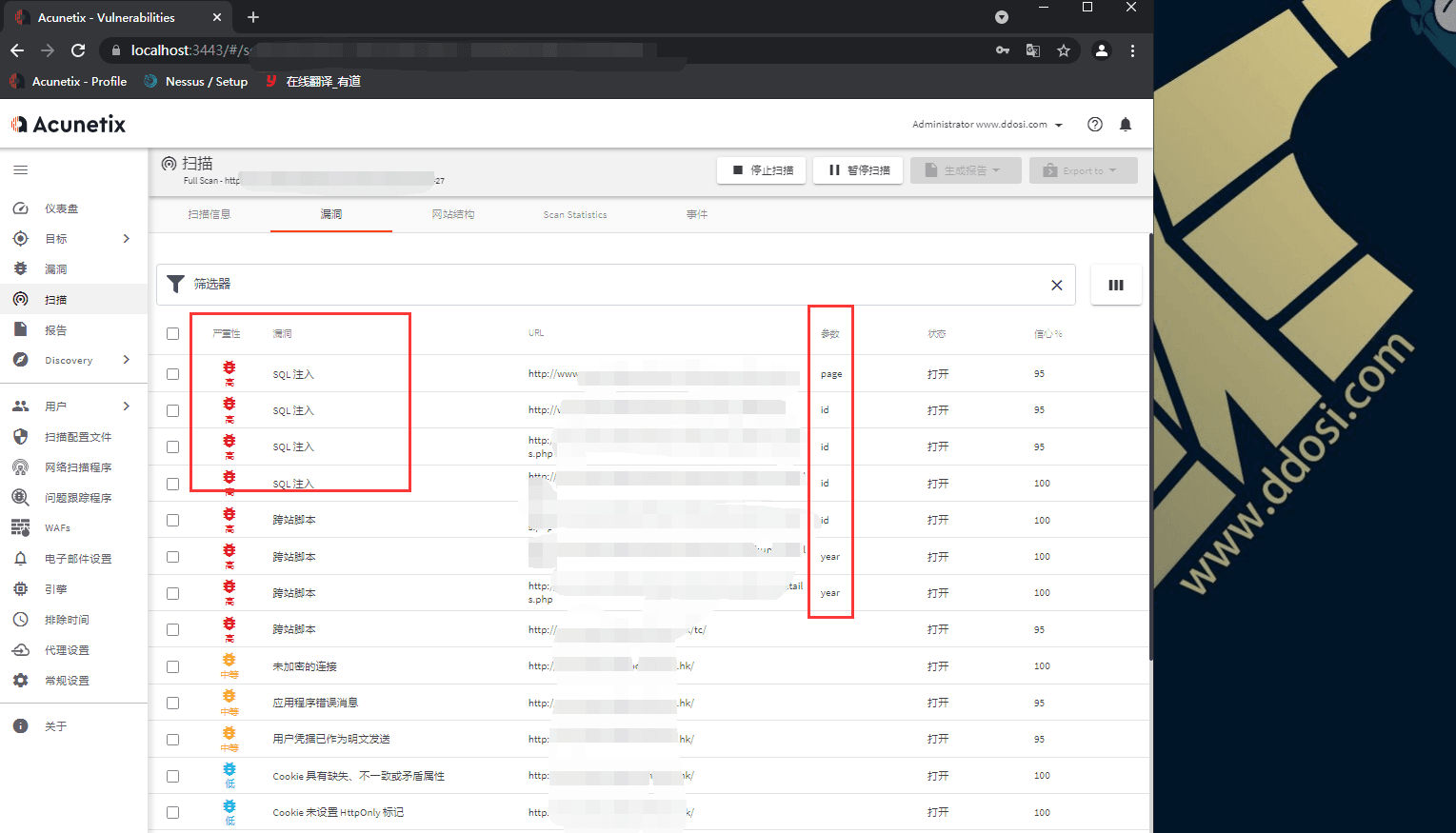
Task: Expand the 用户 sidebar submenu arrow
Action: pos(127,407)
